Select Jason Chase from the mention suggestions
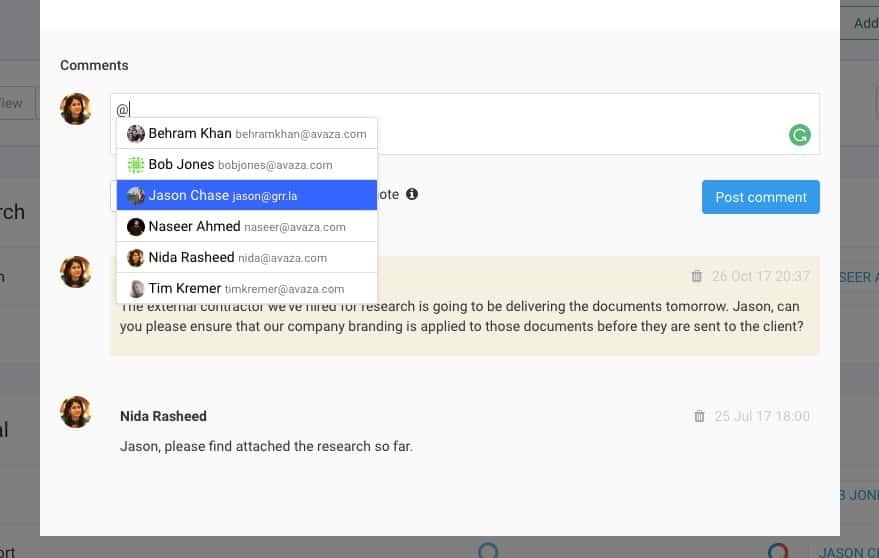Image resolution: width=879 pixels, height=558 pixels. point(246,196)
